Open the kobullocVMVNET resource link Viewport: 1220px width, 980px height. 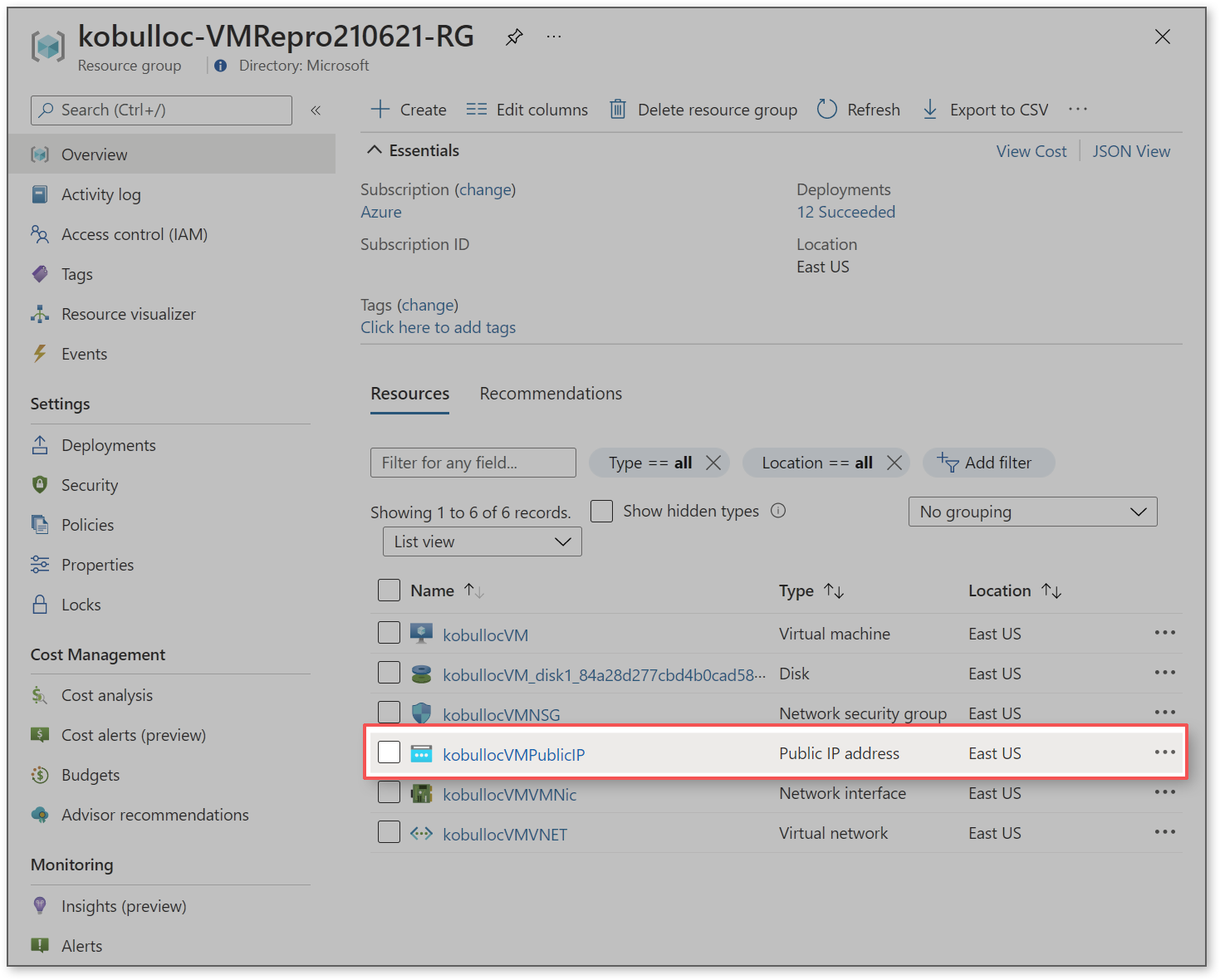click(x=505, y=834)
